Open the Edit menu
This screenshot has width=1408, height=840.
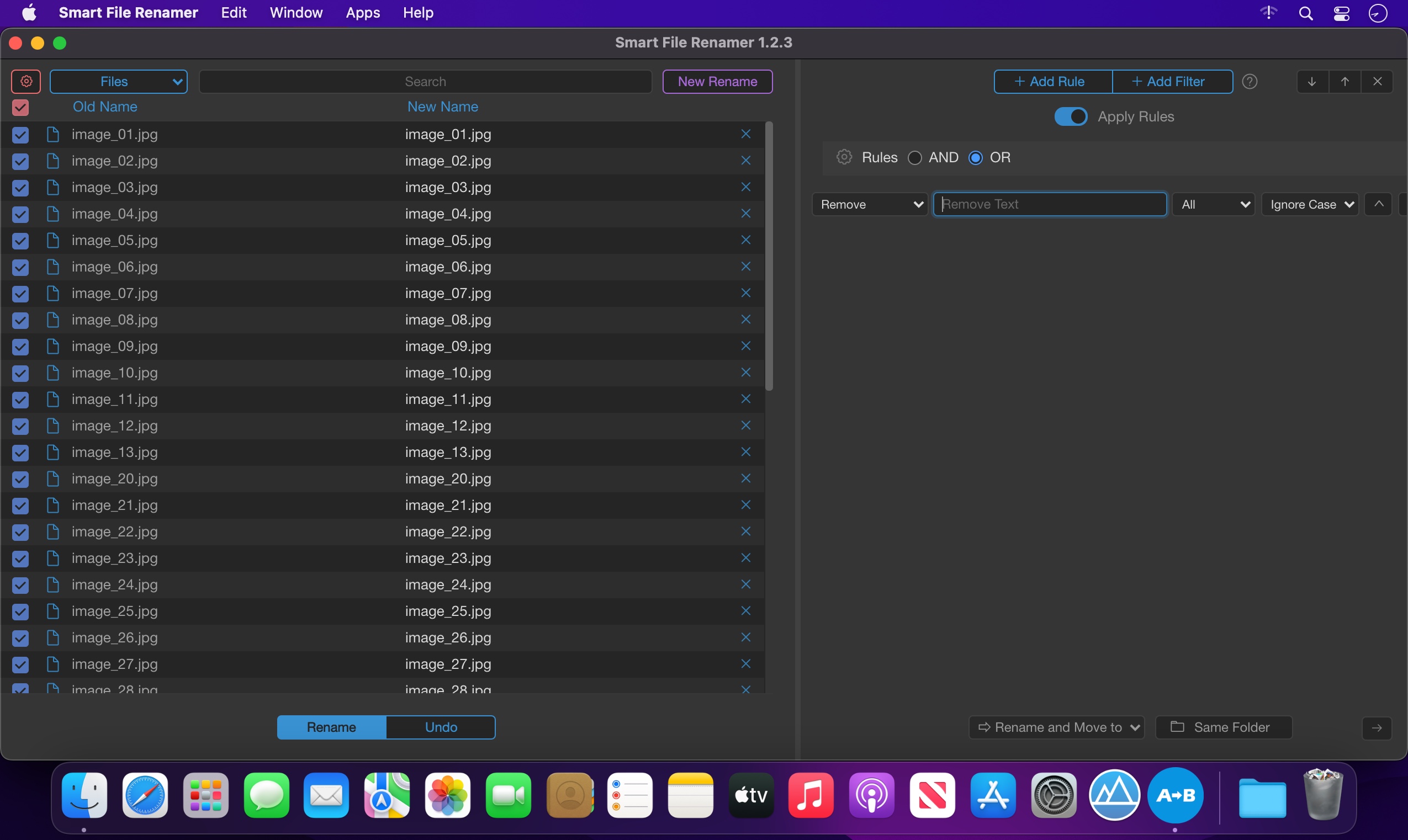(x=233, y=13)
